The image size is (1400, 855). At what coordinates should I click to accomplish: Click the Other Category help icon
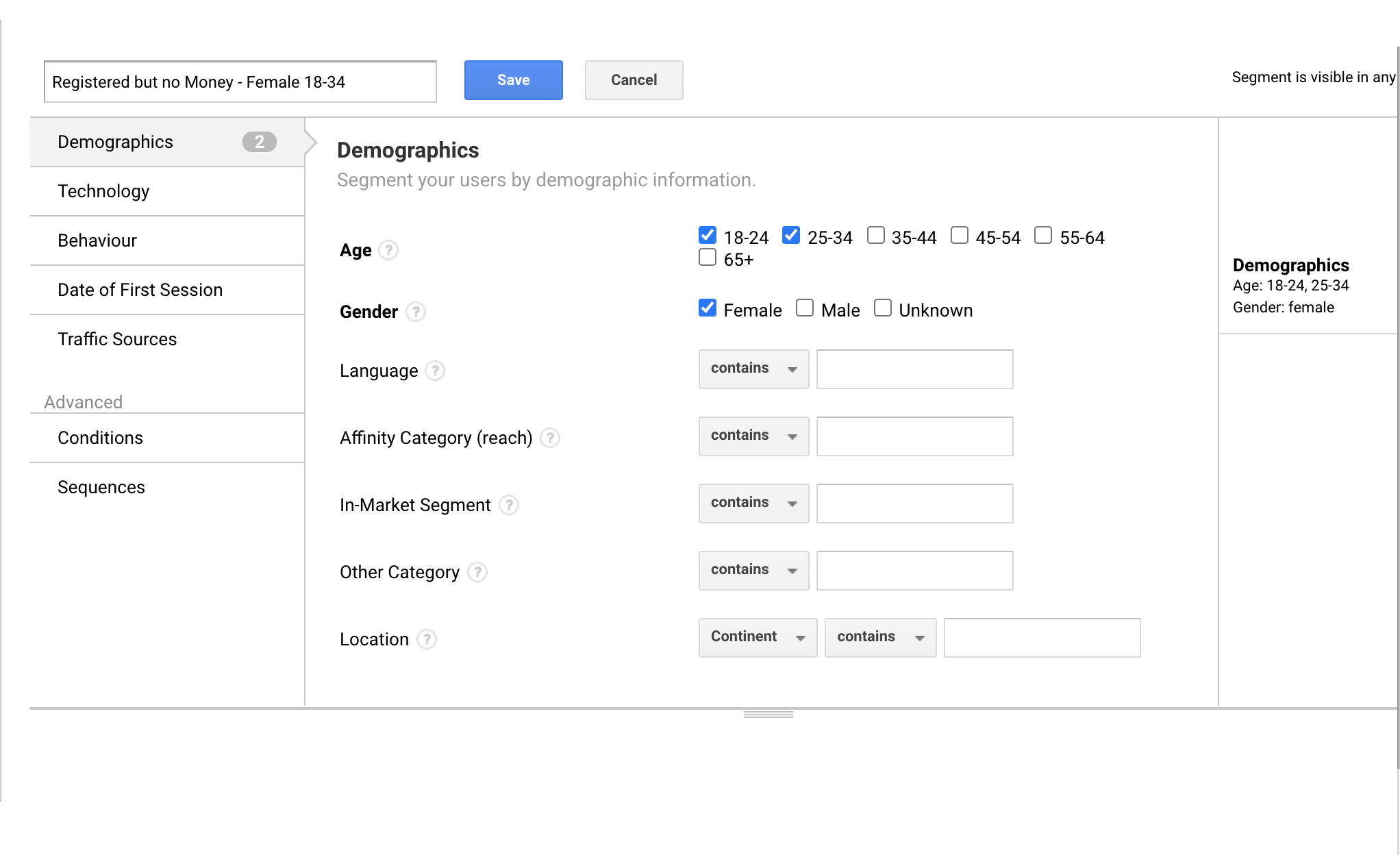(x=477, y=572)
